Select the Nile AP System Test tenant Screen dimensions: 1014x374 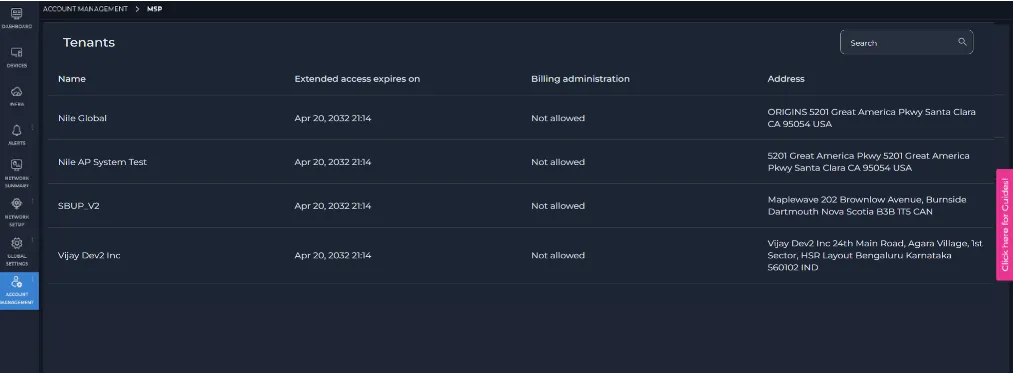(x=102, y=162)
